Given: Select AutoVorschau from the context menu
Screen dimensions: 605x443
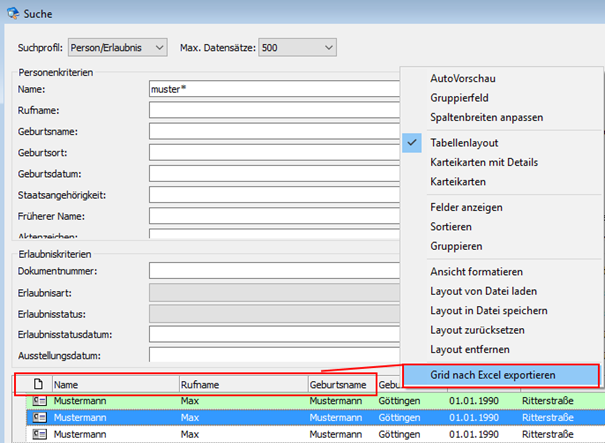Looking at the screenshot, I should click(462, 78).
